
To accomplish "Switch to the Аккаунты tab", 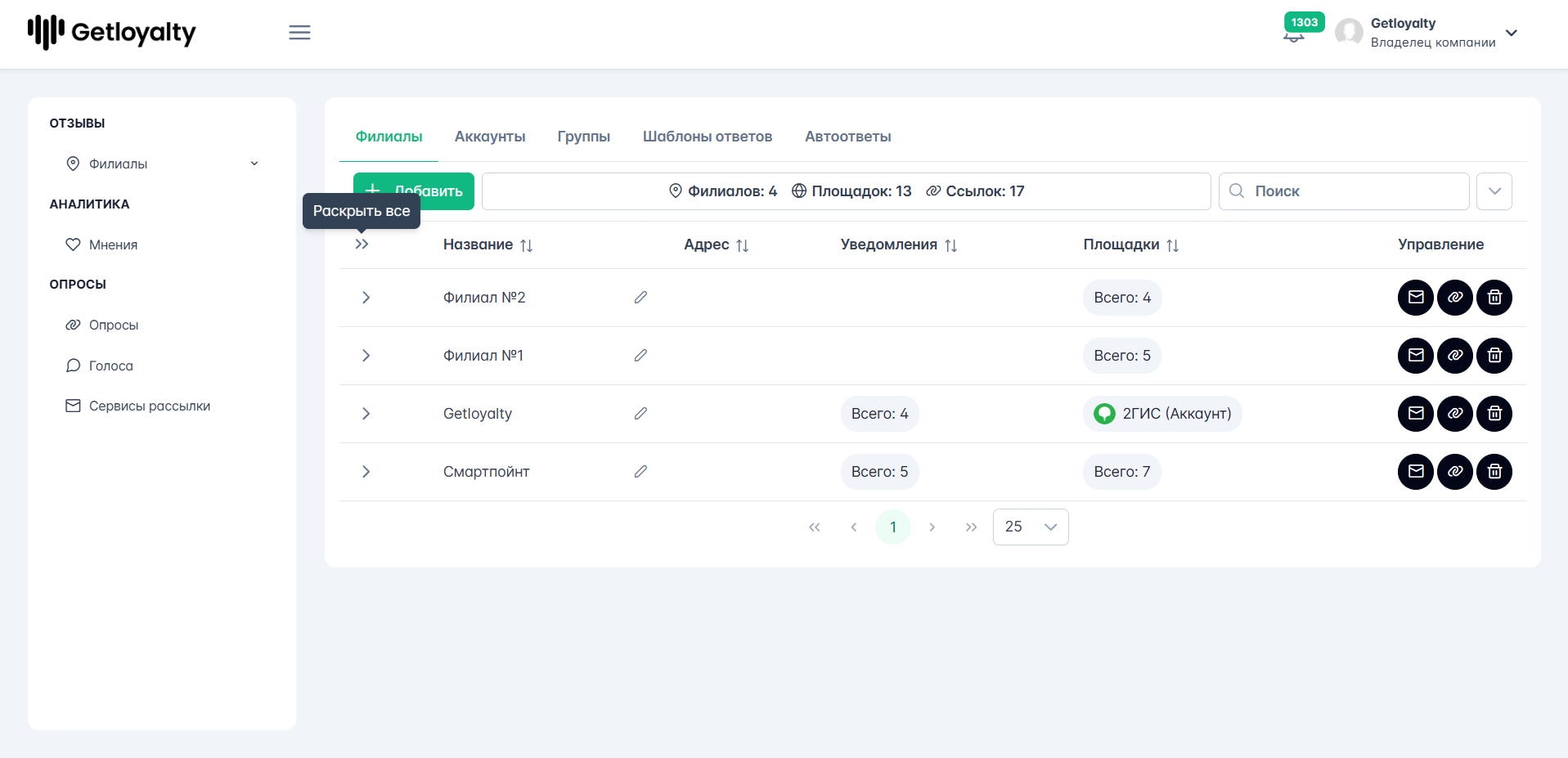I will pyautogui.click(x=490, y=137).
